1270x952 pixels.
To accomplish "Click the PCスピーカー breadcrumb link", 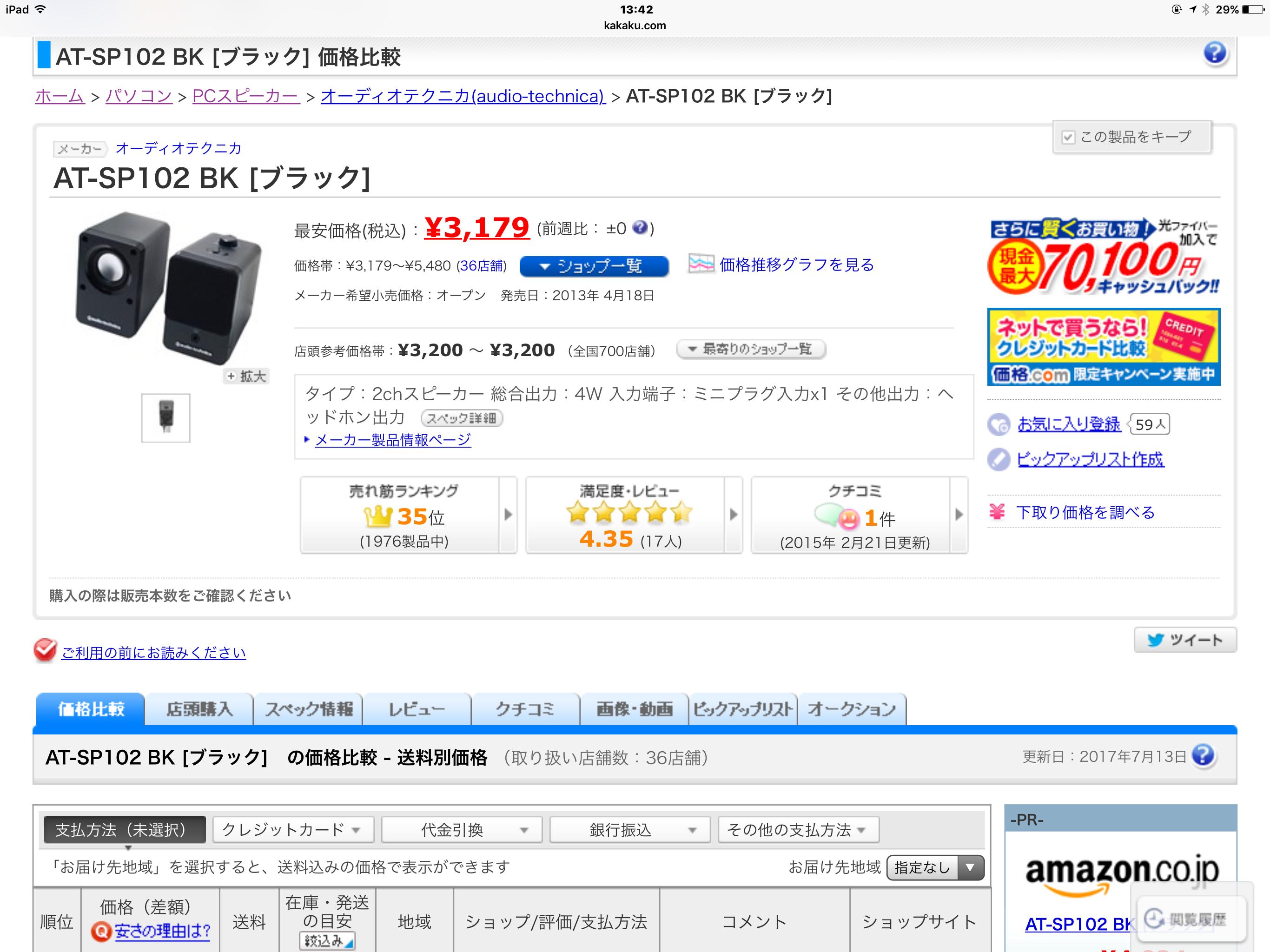I will tap(246, 96).
